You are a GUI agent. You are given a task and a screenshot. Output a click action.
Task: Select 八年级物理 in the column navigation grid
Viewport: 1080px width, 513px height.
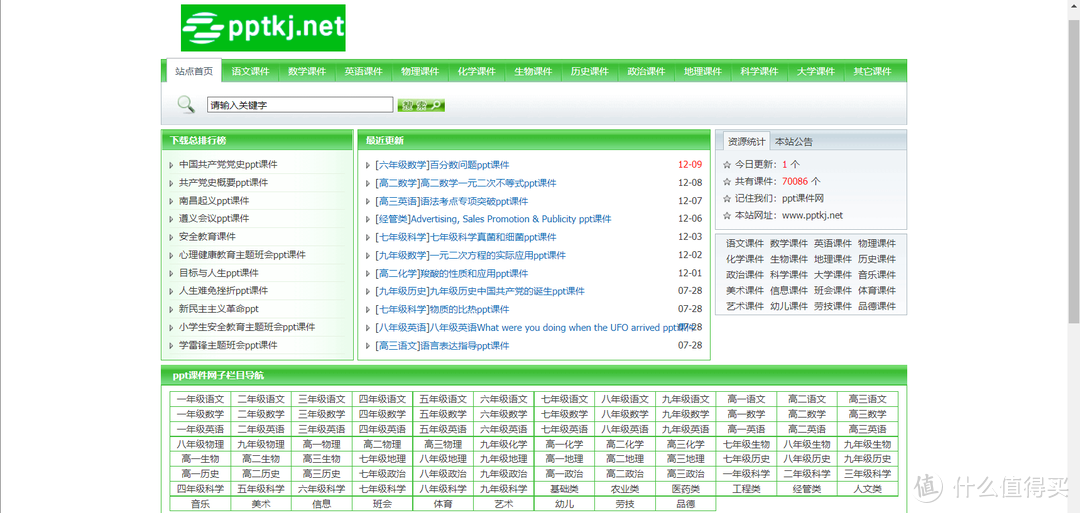(x=200, y=444)
